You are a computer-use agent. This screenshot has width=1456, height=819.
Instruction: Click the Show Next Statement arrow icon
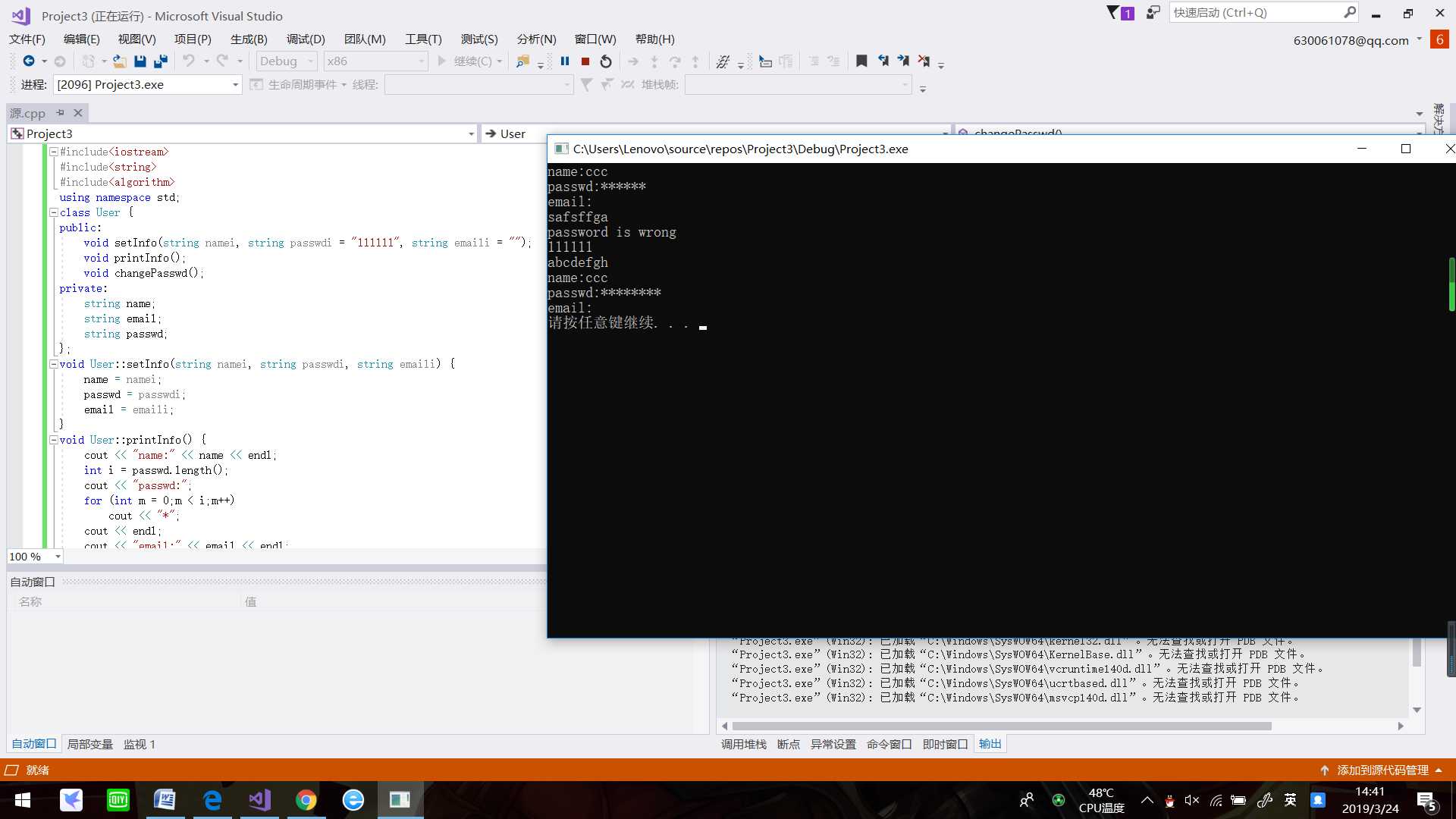(x=633, y=61)
